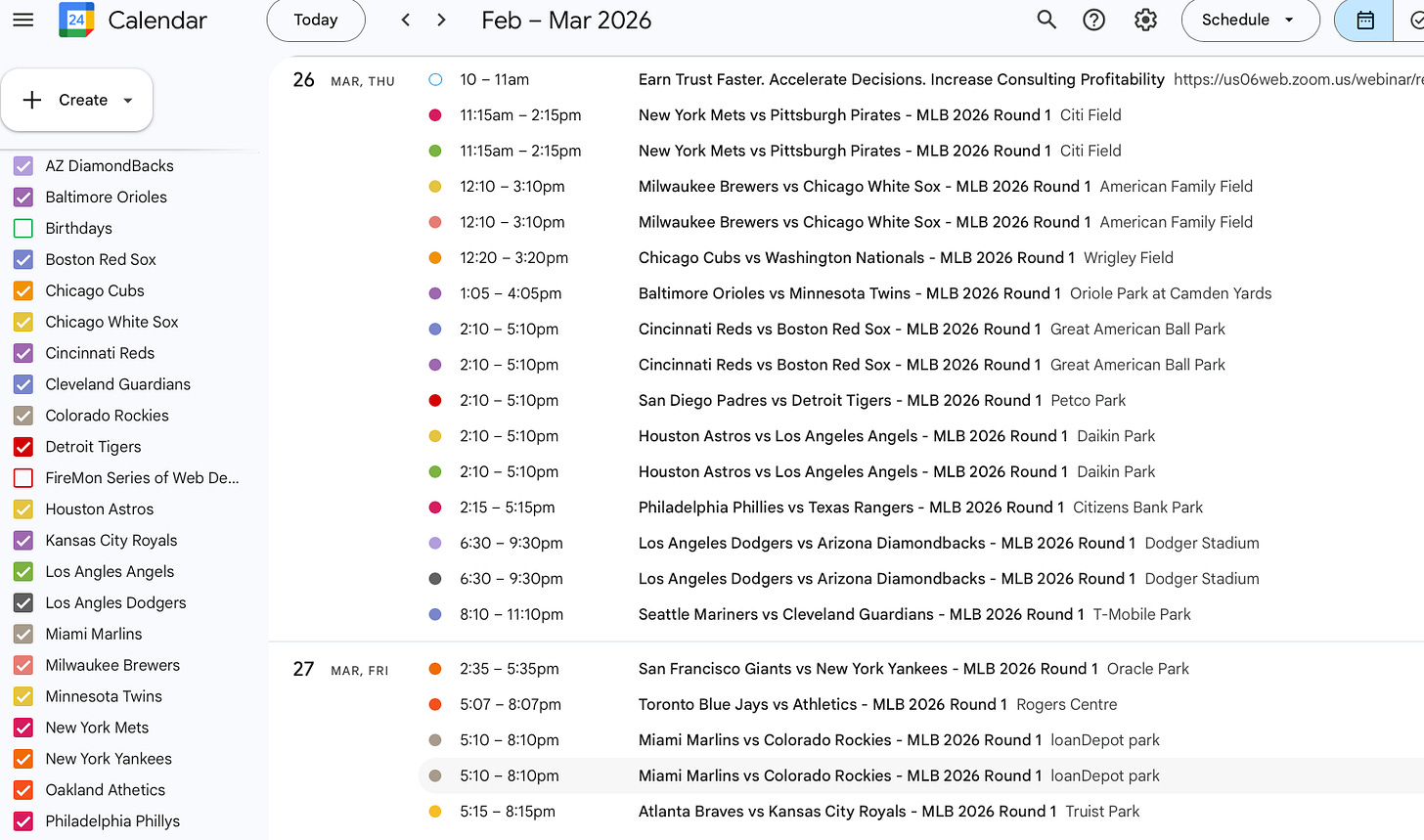Go to previous period arrow

(x=406, y=20)
